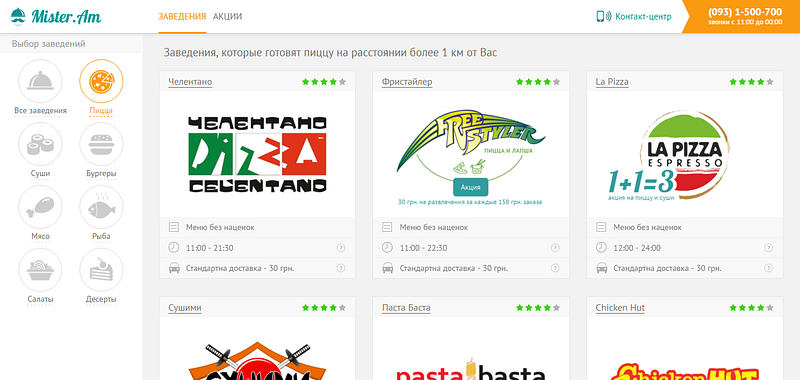
Task: Select the Десерты cake category icon
Action: [x=101, y=270]
